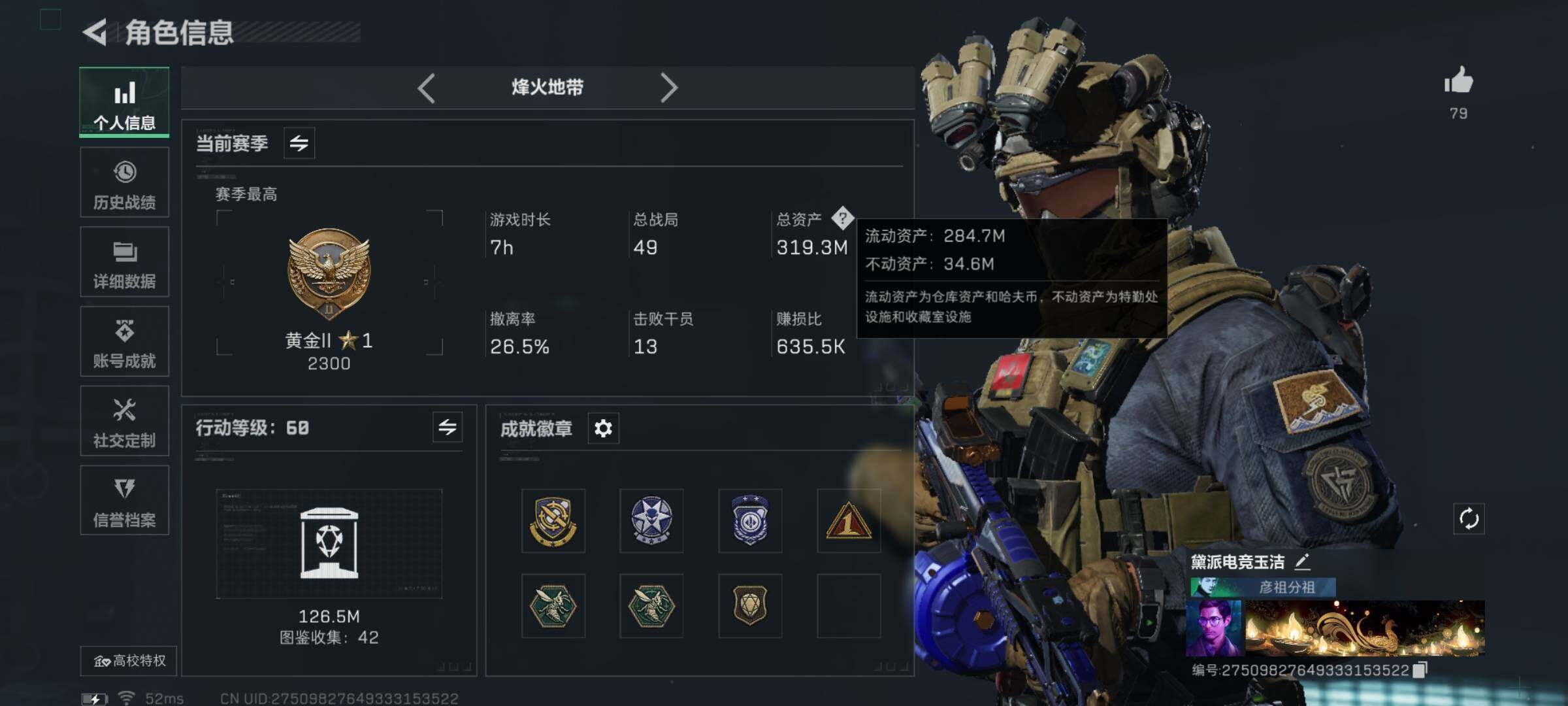This screenshot has height=706, width=1568.
Task: Select the red triangle number one badge
Action: tap(849, 521)
